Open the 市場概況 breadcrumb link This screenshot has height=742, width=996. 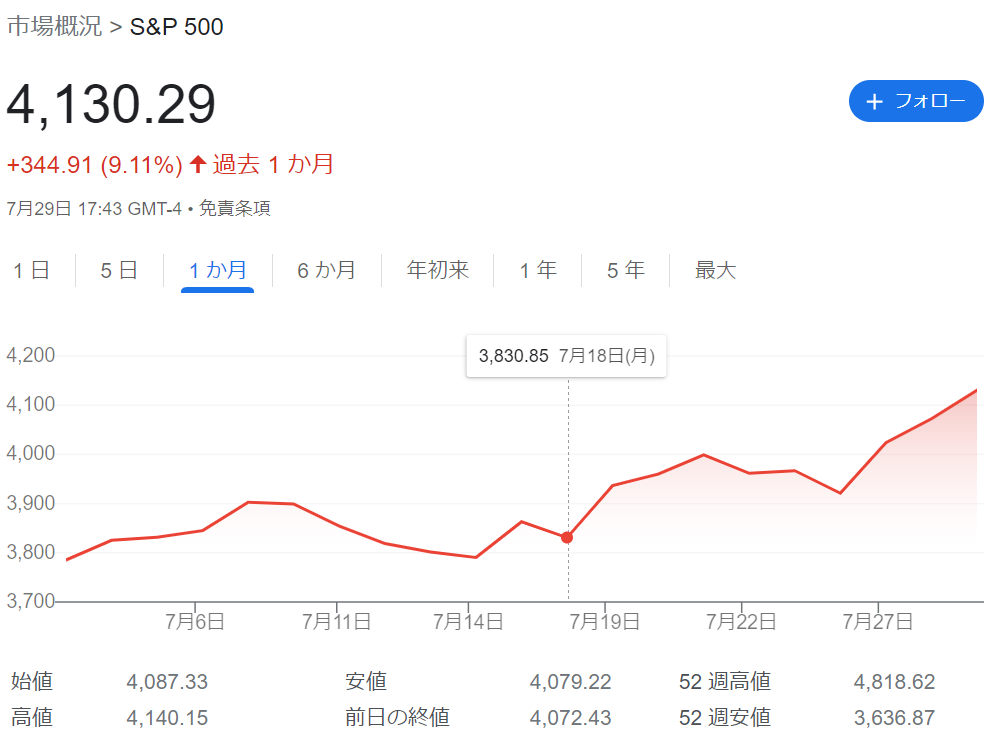[55, 27]
